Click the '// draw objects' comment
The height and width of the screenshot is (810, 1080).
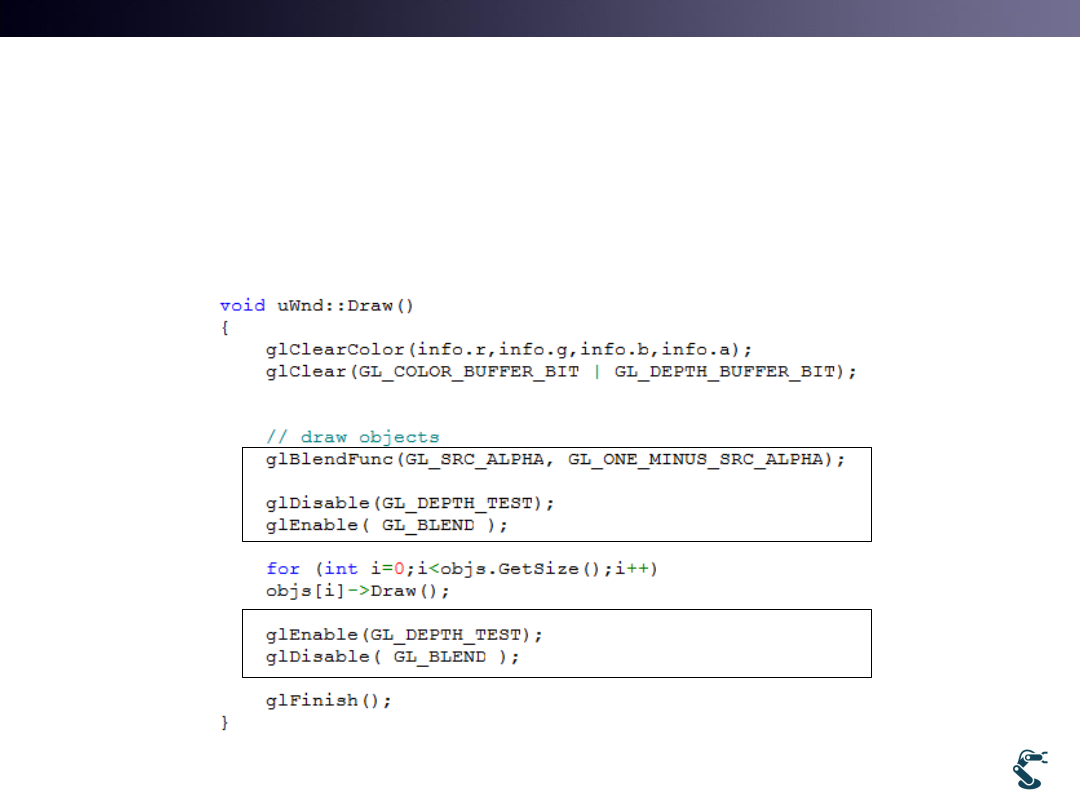click(x=352, y=437)
